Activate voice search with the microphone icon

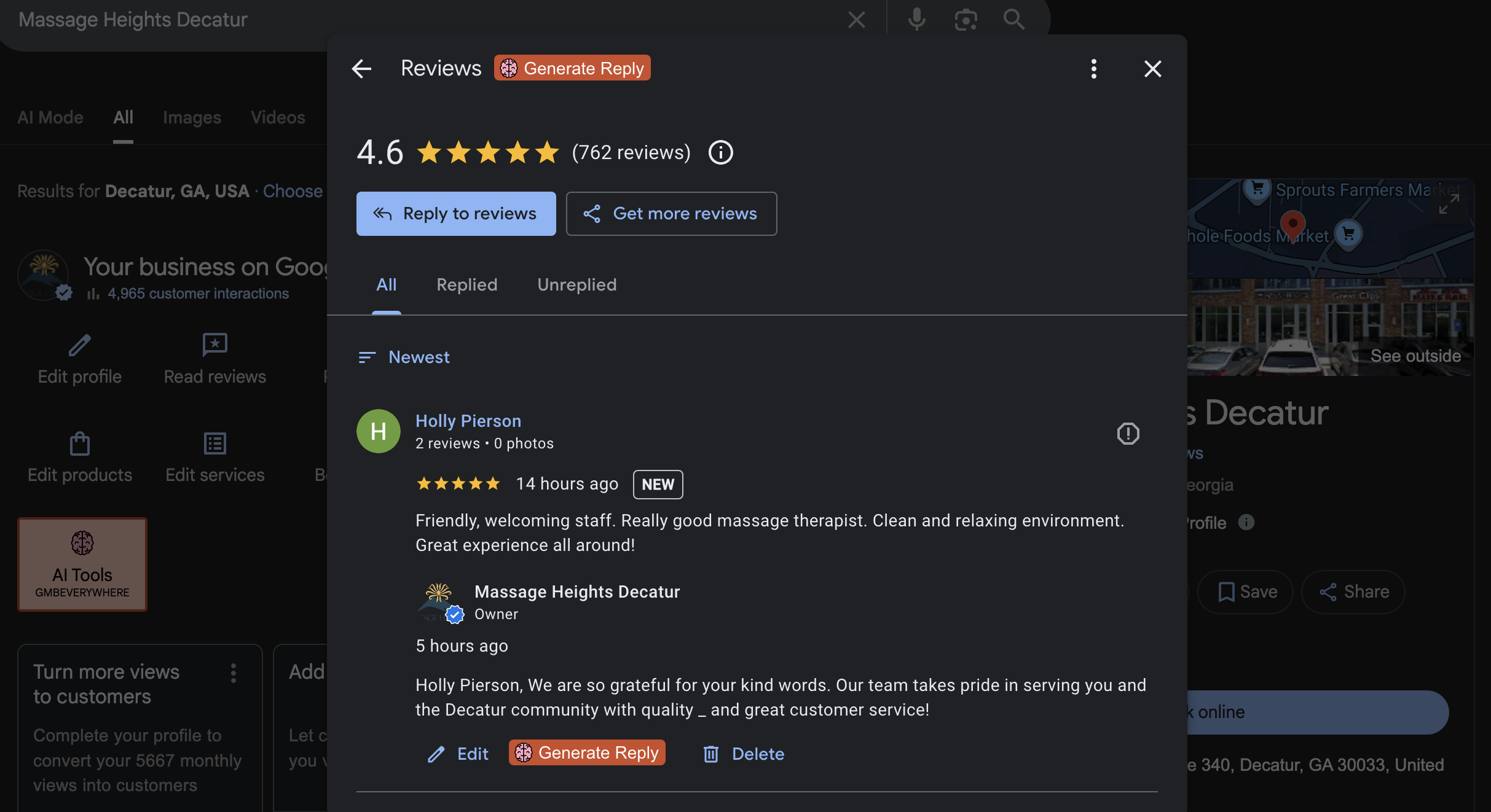(x=915, y=19)
